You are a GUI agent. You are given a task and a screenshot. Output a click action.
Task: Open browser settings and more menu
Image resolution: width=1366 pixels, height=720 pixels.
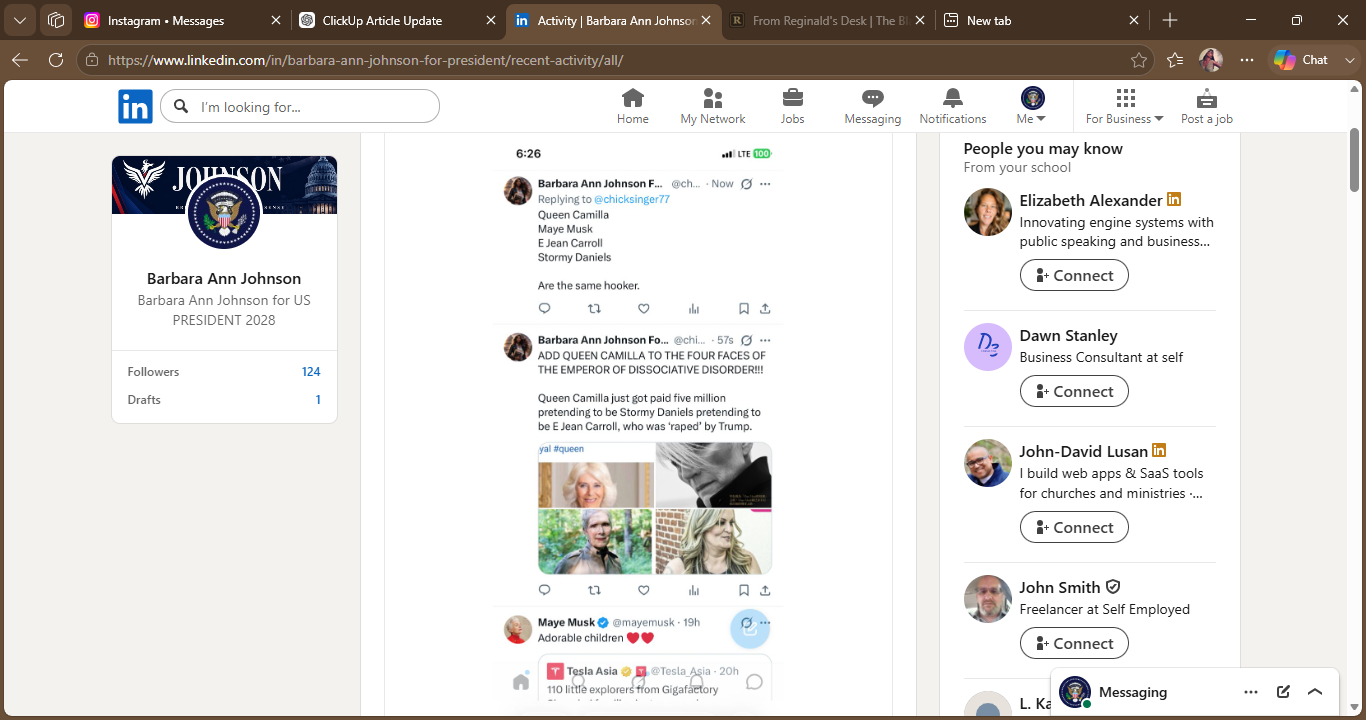click(x=1246, y=60)
